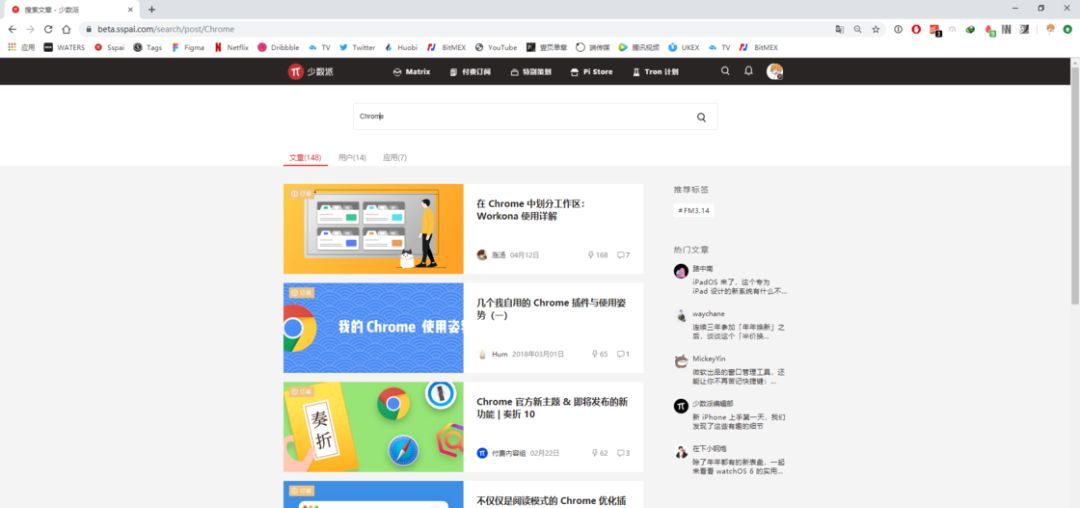
Task: Click the like count 168 on Workona article
Action: [598, 255]
